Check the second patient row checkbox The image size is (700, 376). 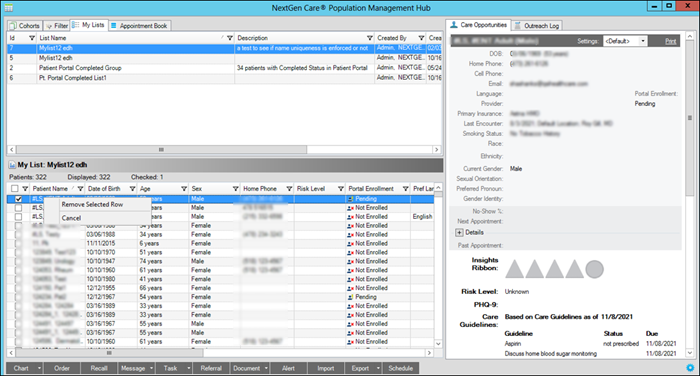click(18, 208)
